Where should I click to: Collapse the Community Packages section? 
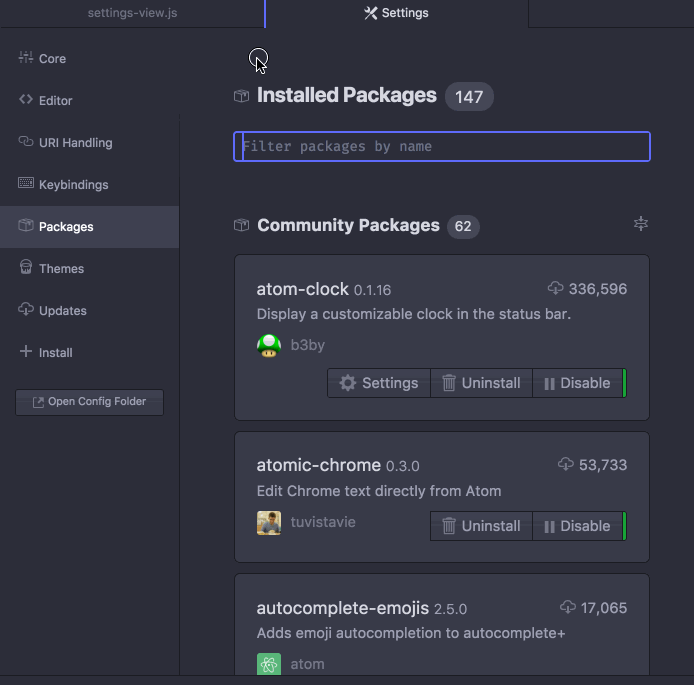640,223
